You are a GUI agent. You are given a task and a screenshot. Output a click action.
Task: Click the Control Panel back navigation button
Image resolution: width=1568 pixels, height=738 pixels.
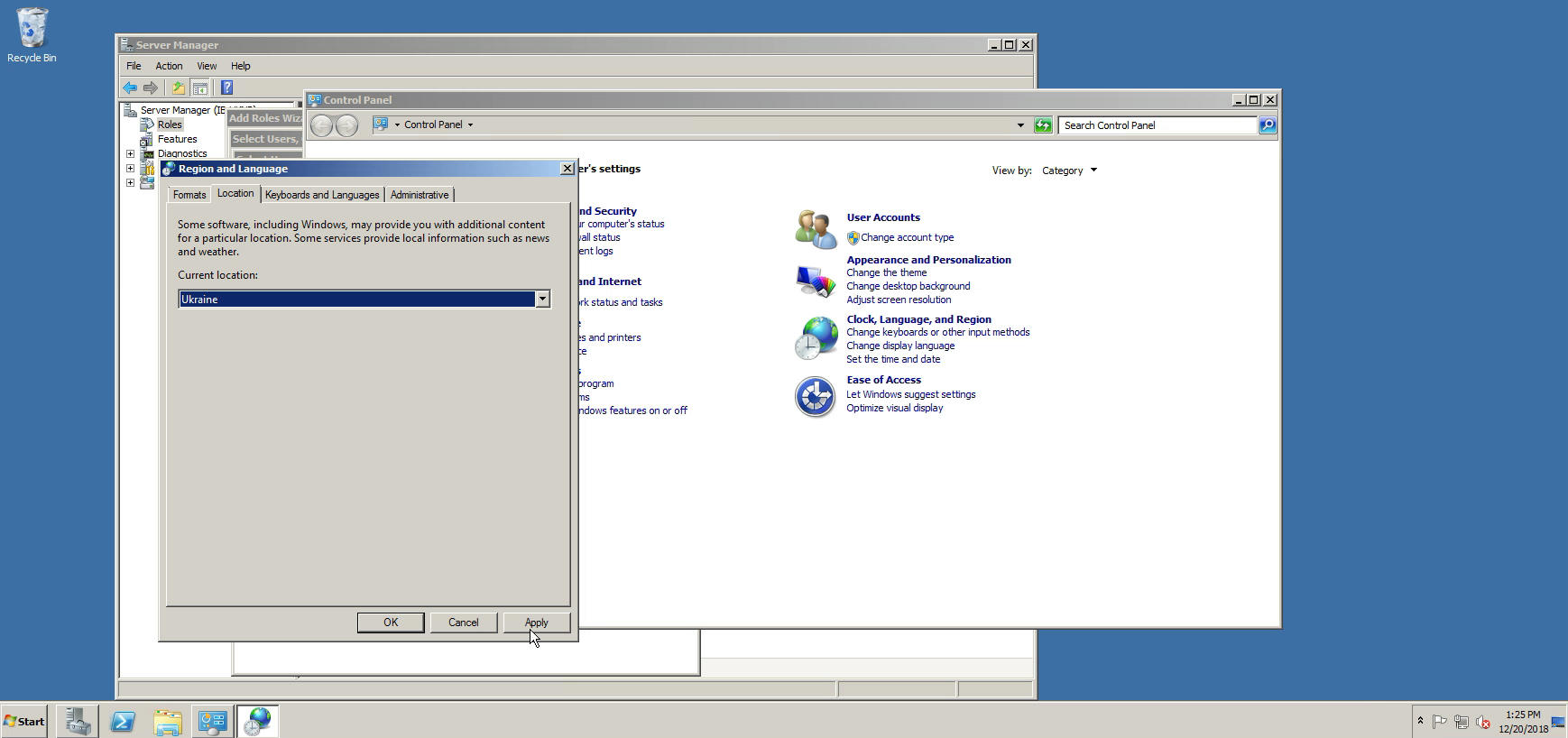pos(322,125)
